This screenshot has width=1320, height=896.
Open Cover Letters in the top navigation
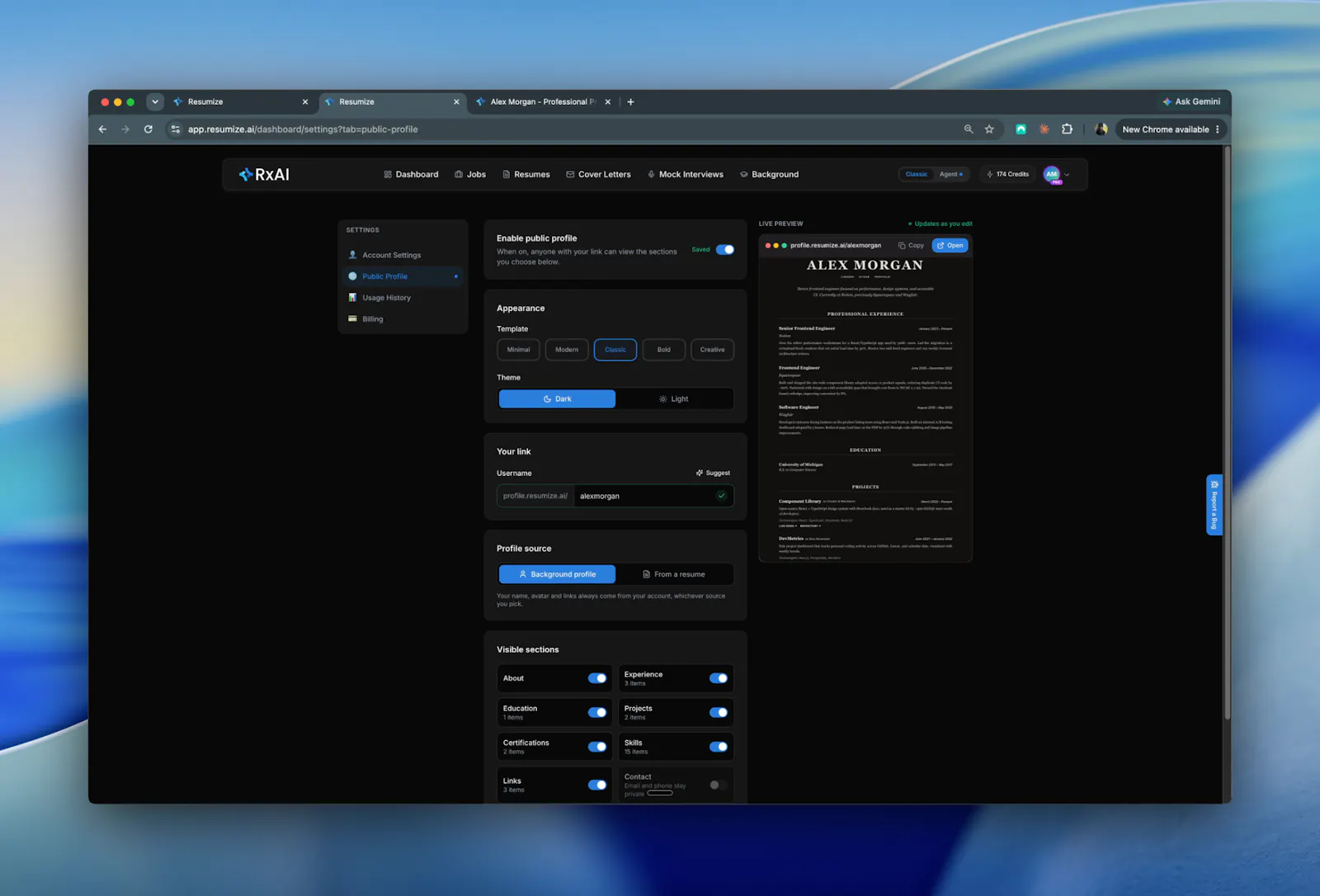(x=598, y=174)
